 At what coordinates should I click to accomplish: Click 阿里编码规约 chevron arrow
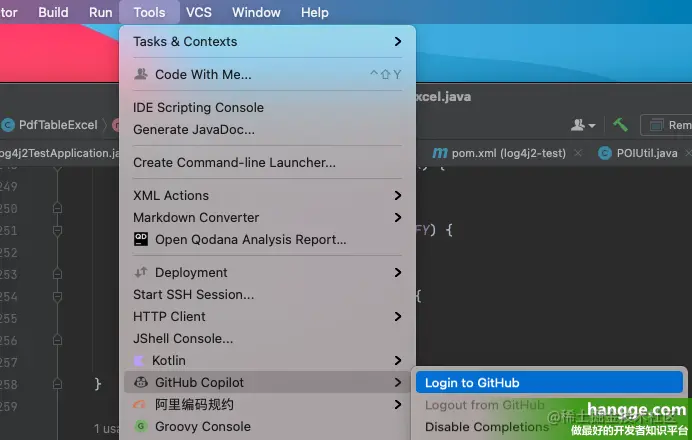tap(398, 405)
